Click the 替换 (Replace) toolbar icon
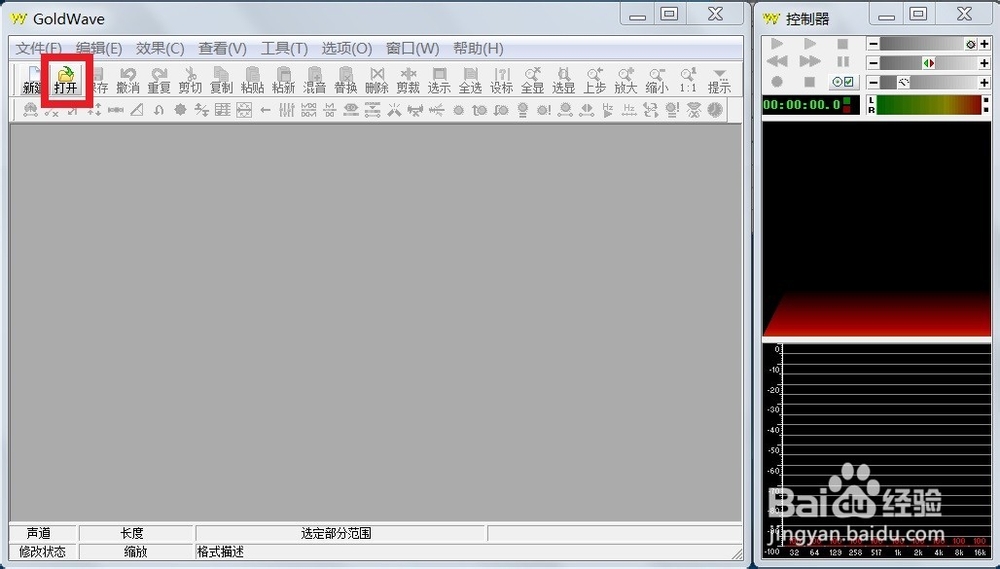This screenshot has height=569, width=1000. click(x=346, y=80)
